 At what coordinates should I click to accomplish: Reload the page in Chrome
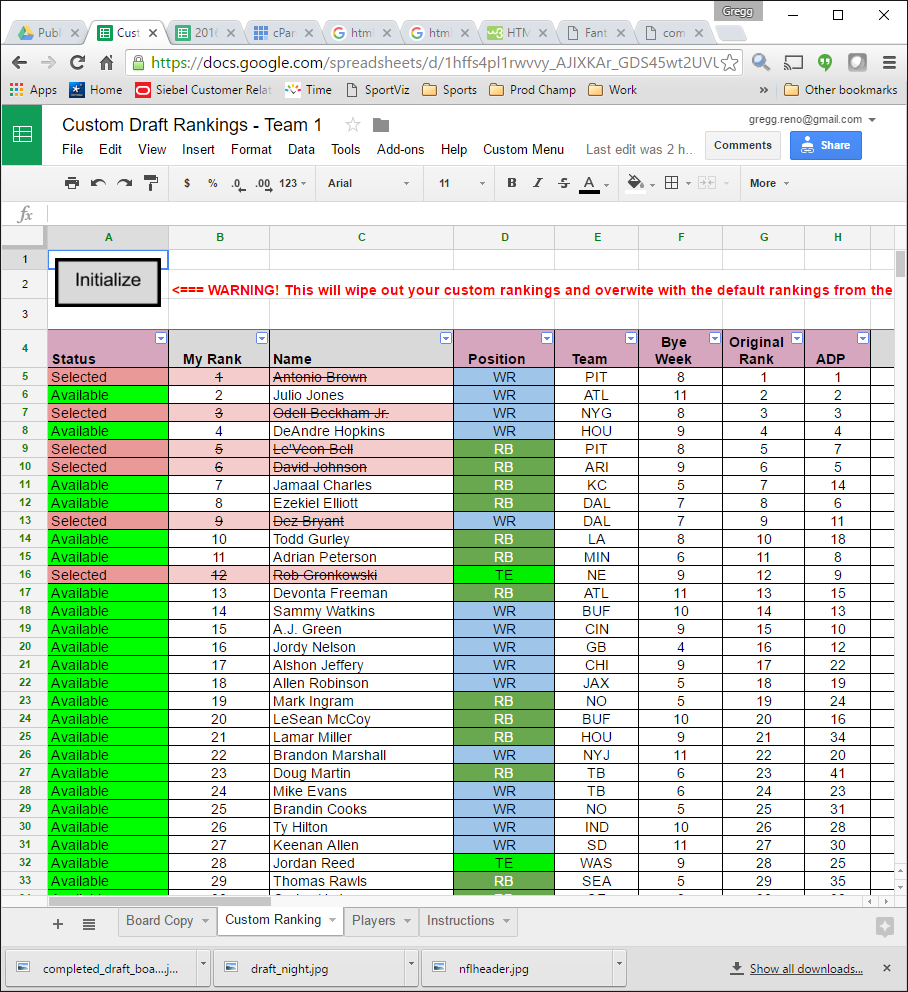click(x=77, y=63)
